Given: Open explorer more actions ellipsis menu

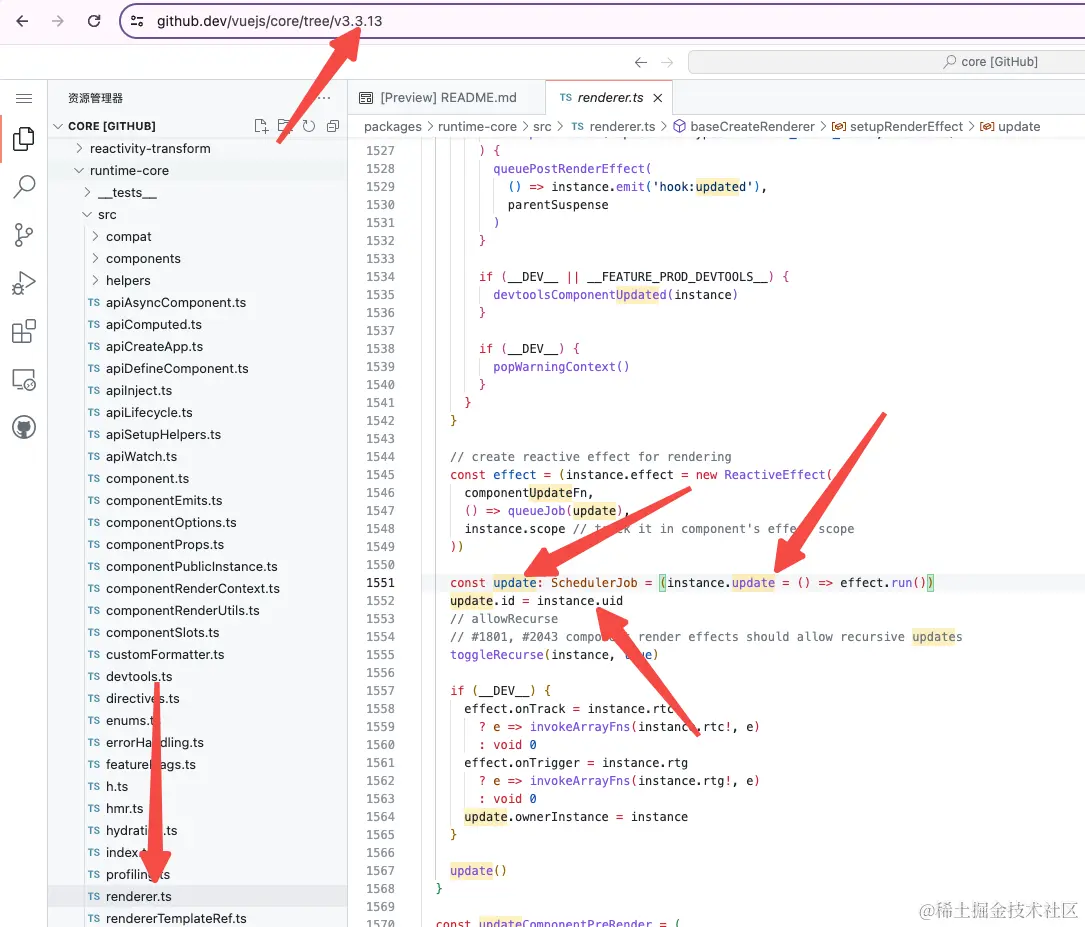Looking at the screenshot, I should tap(324, 98).
